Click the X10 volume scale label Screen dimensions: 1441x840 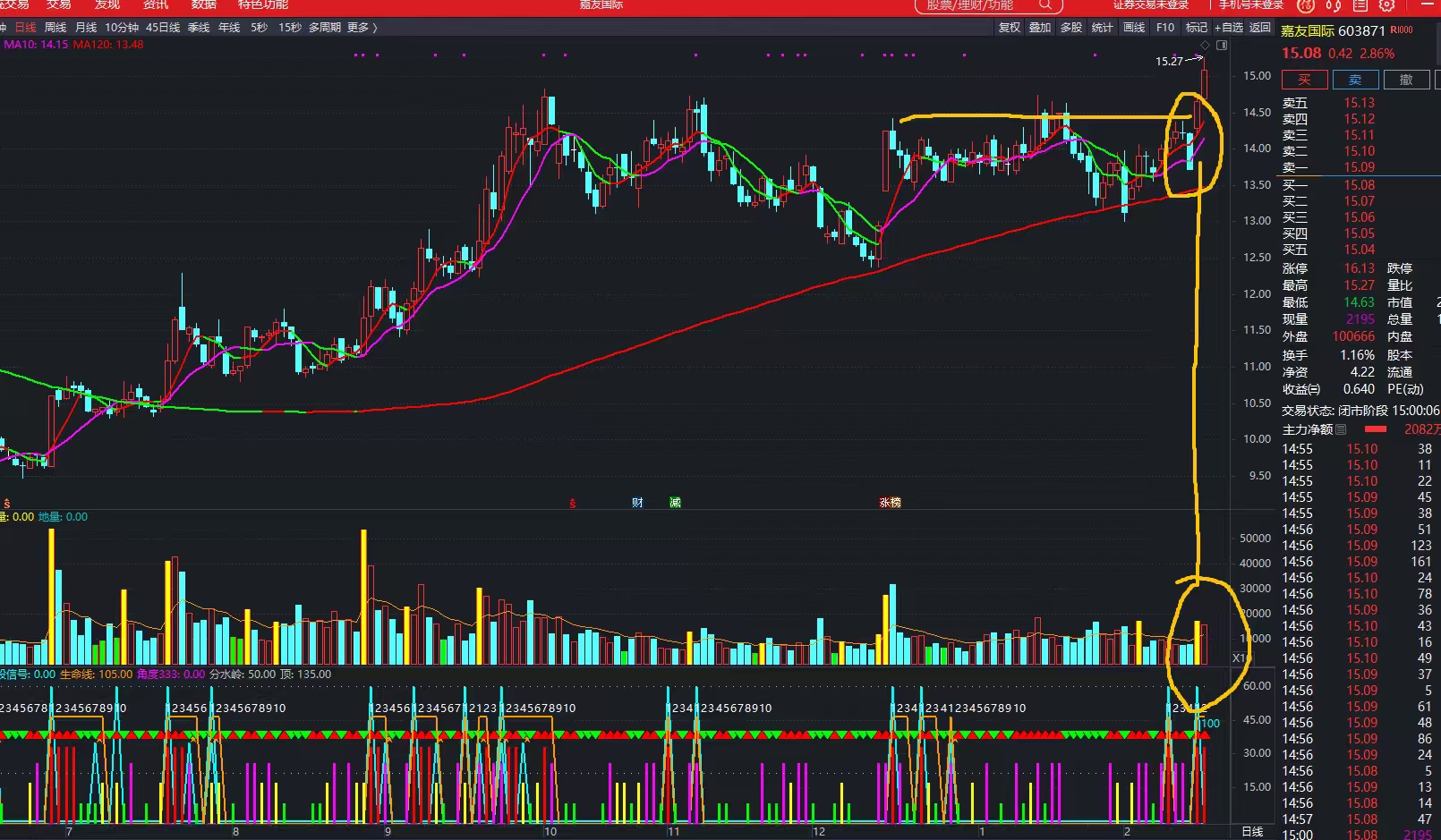[x=1240, y=658]
